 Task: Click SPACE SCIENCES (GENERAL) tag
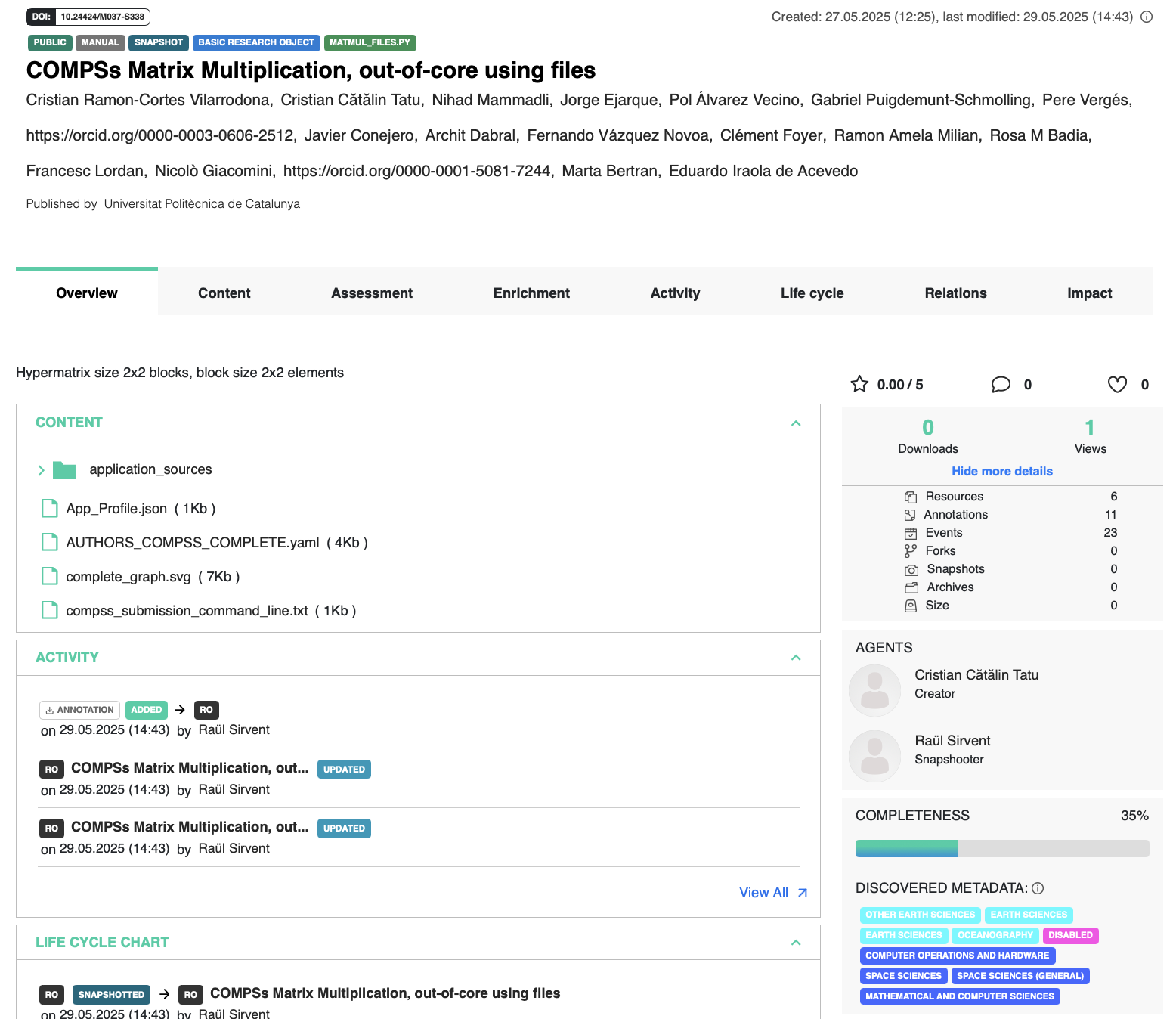1020,976
